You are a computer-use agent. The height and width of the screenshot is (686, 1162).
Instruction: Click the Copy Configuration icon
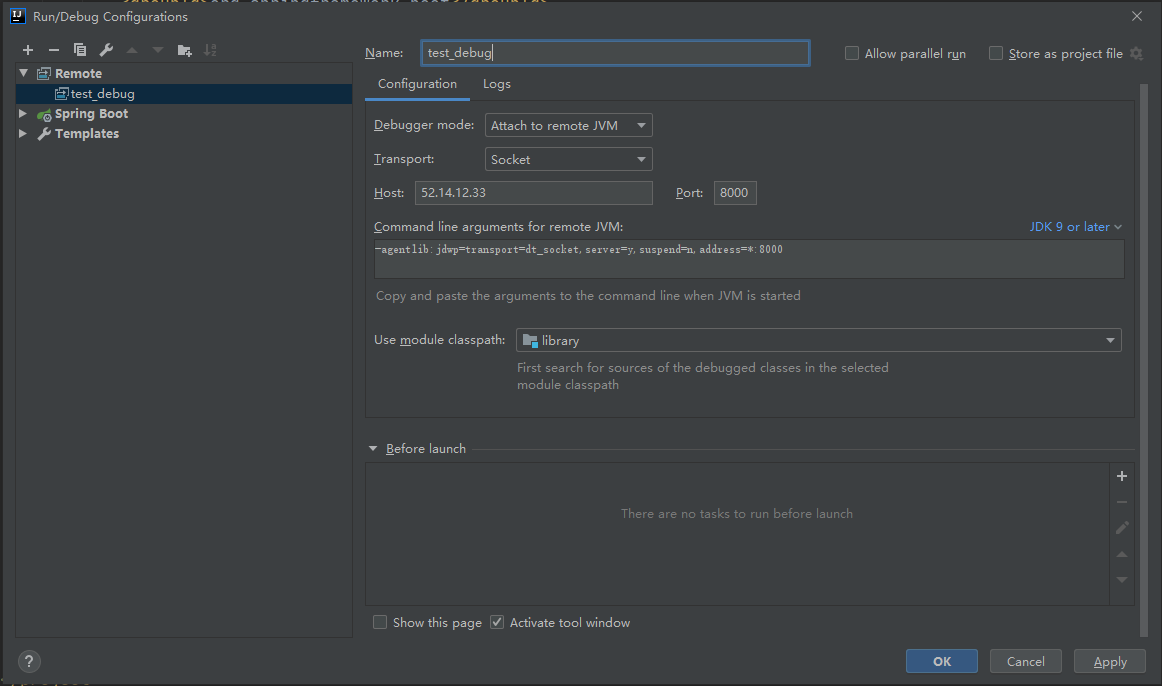(80, 50)
